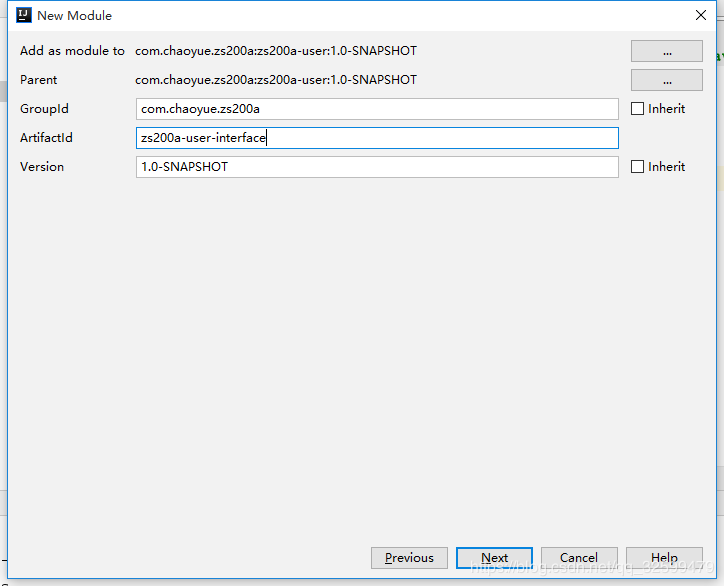Screen dimensions: 724x586
Task: Click the Add as module to label
Action: 72,51
